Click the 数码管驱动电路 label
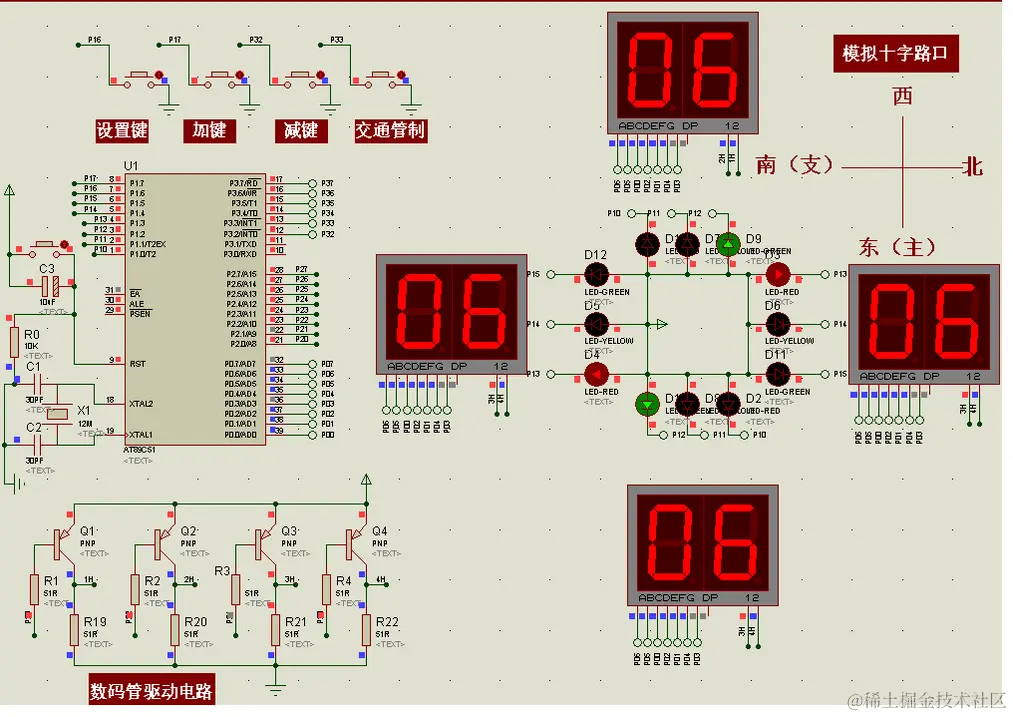Image resolution: width=1013 pixels, height=717 pixels. click(x=152, y=691)
